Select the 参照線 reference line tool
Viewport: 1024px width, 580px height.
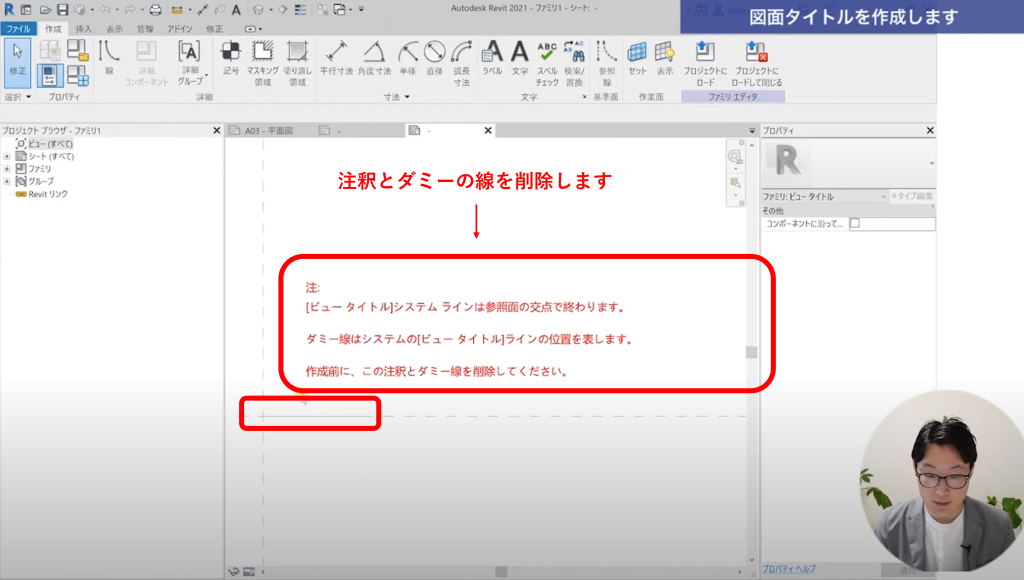tap(606, 62)
